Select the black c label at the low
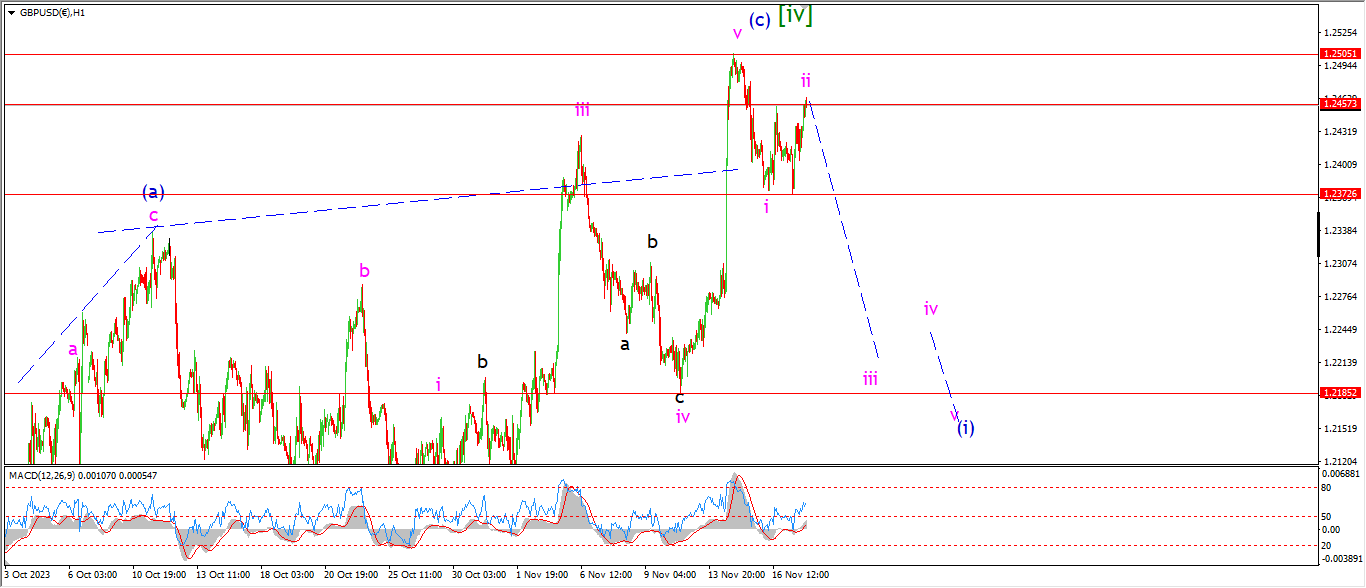This screenshot has width=1366, height=588. 680,397
